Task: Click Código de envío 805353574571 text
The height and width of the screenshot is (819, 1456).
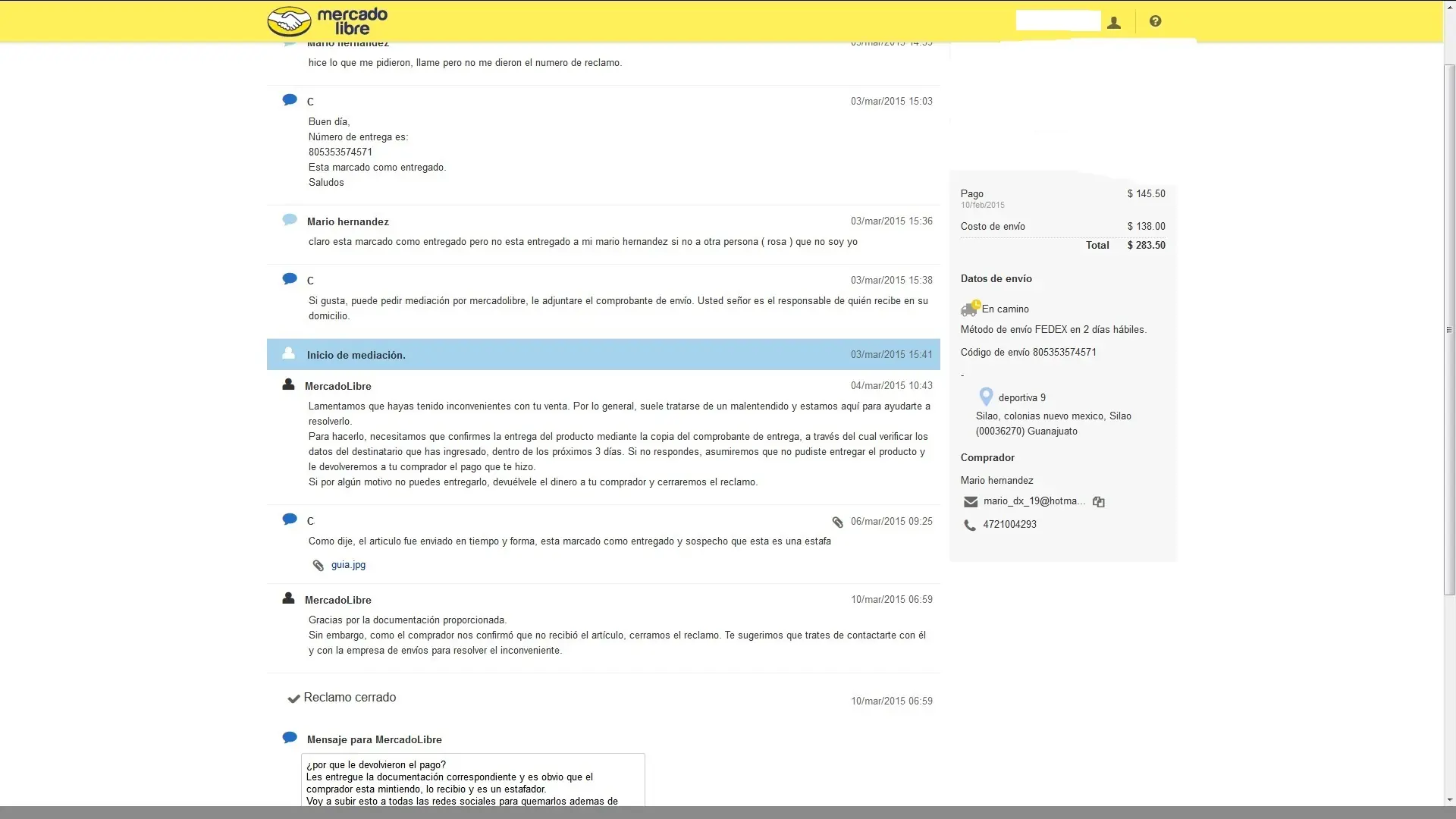Action: point(1028,352)
